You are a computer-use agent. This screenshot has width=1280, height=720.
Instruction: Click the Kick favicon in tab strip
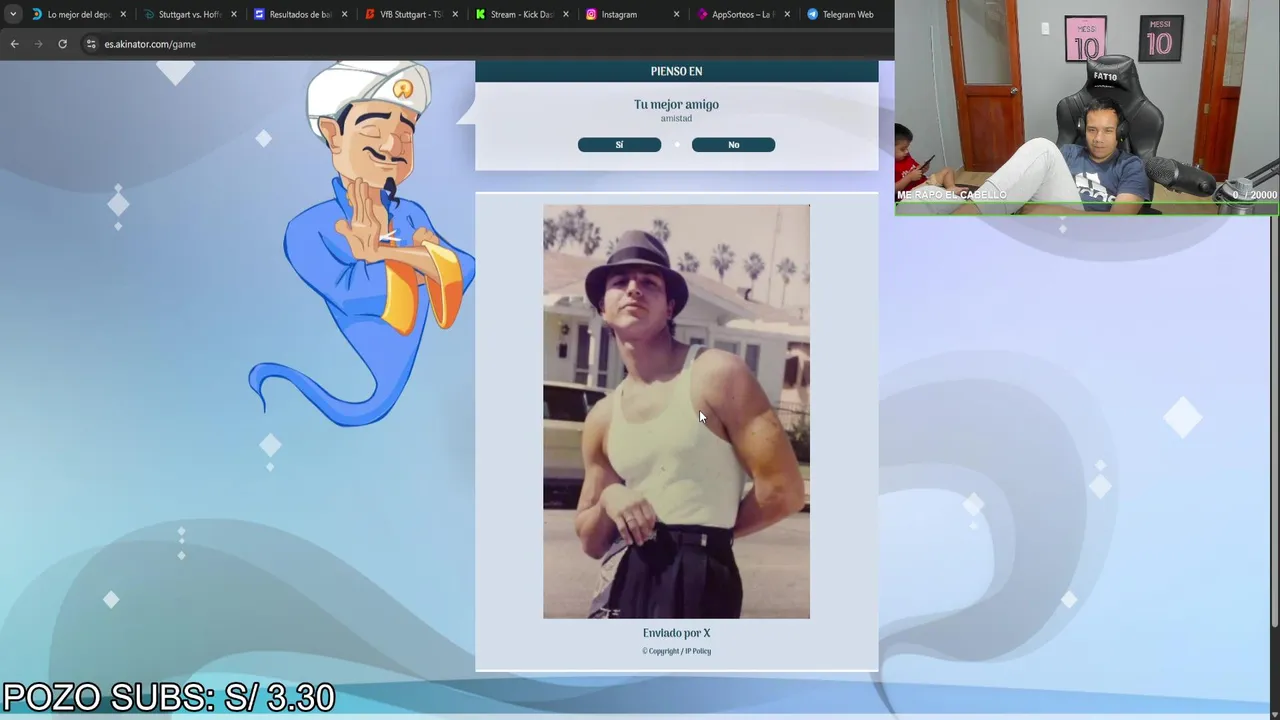pos(480,14)
